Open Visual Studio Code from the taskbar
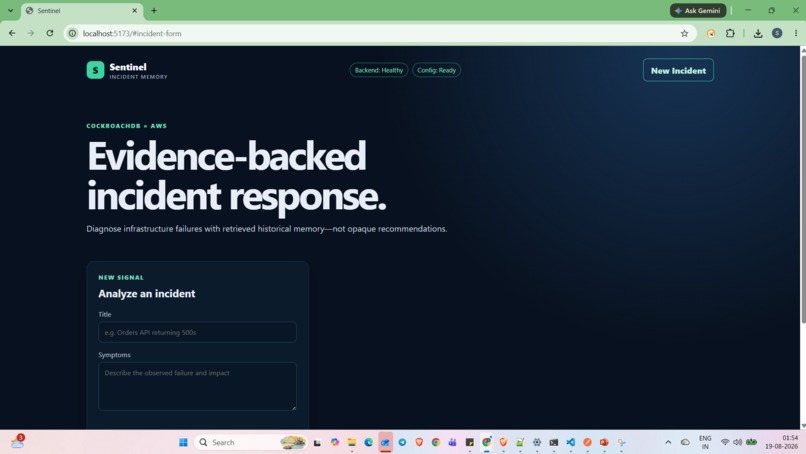The height and width of the screenshot is (454, 806). [x=571, y=442]
